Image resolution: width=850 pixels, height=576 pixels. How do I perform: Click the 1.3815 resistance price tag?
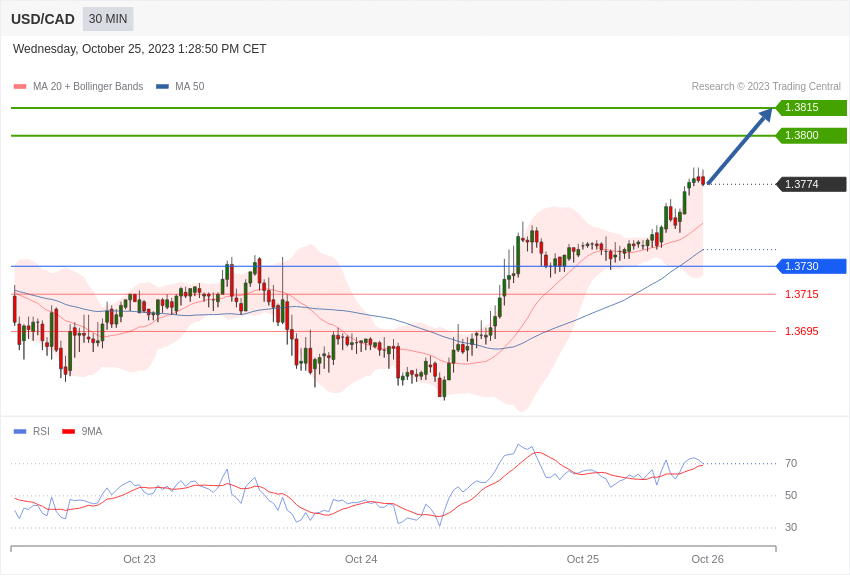point(811,107)
